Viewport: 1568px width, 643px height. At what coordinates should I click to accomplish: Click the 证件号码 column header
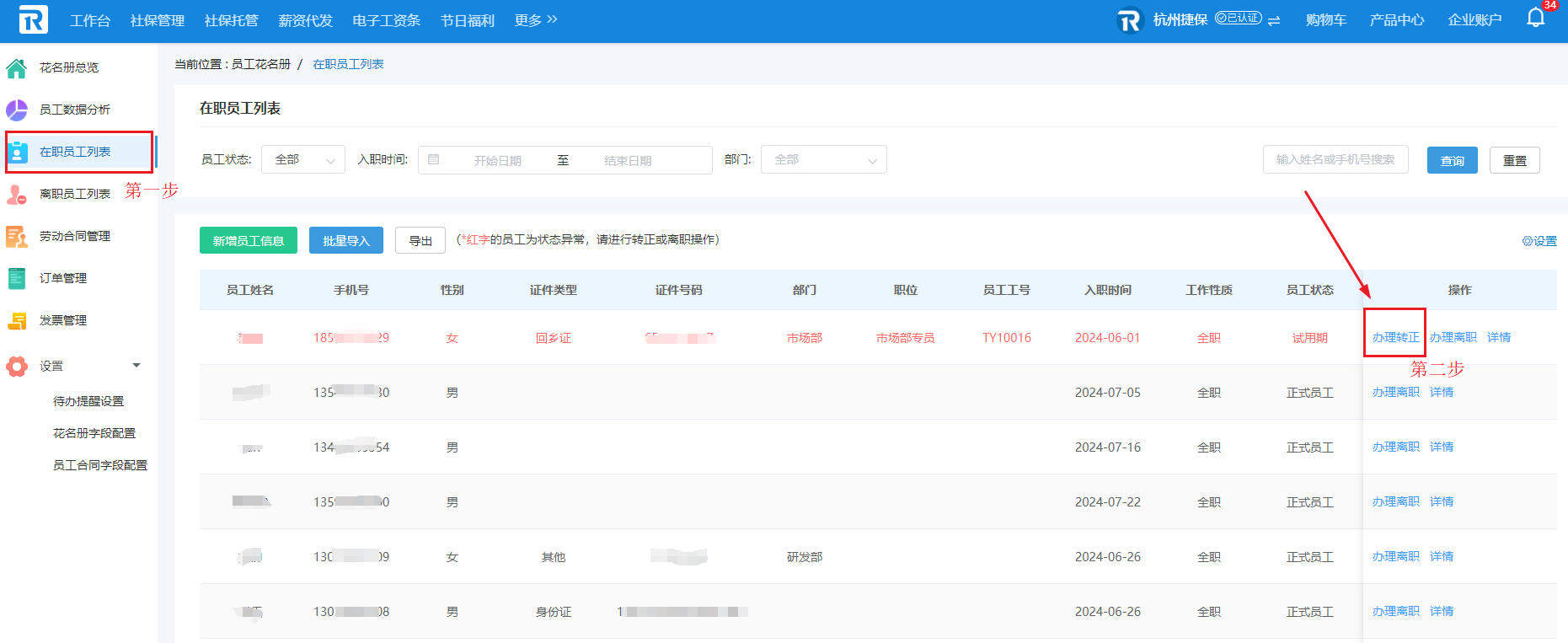click(x=679, y=290)
